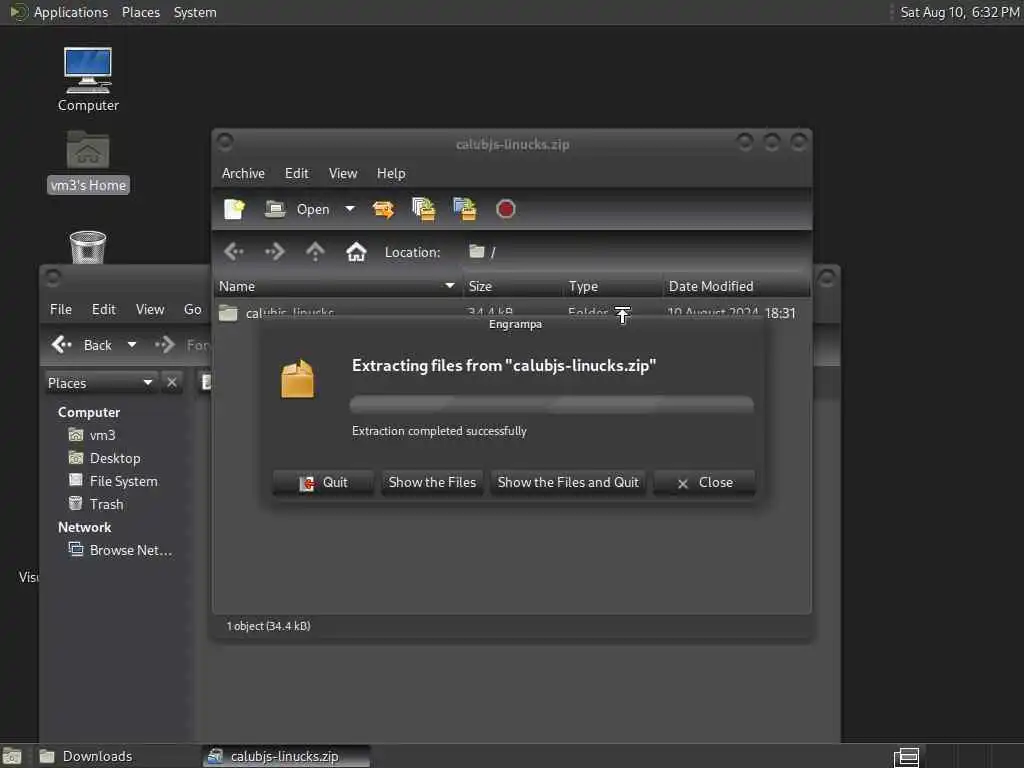The image size is (1024, 768).
Task: Open the Archive menu
Action: (243, 173)
